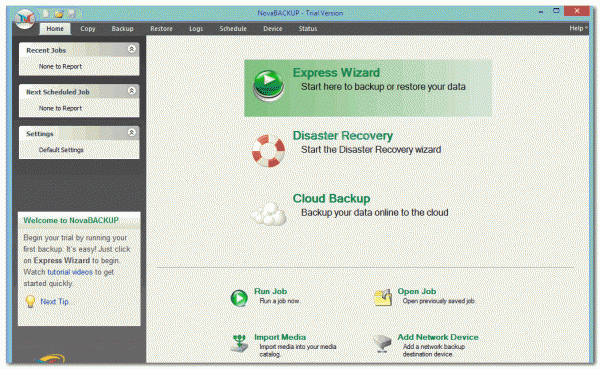
Task: Click the open folder quick-access icon
Action: pos(59,14)
